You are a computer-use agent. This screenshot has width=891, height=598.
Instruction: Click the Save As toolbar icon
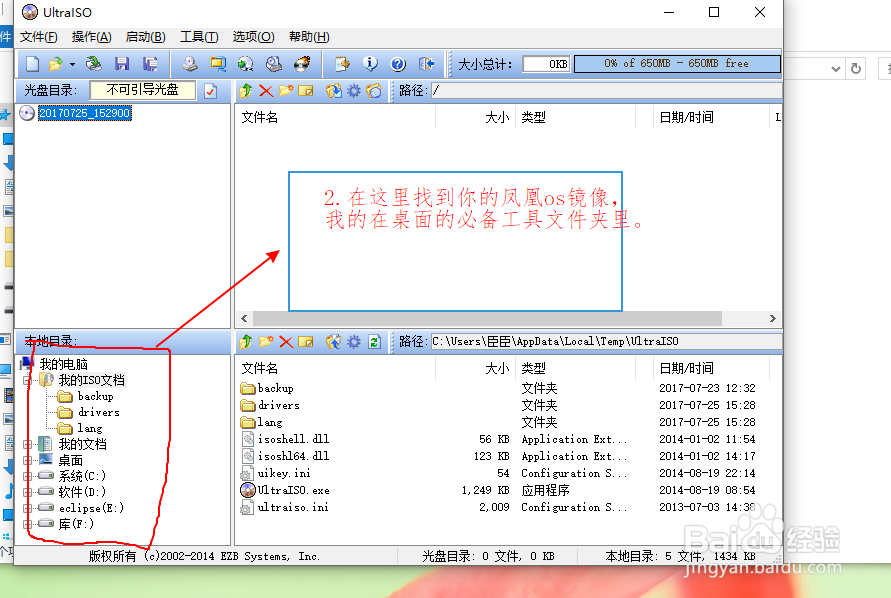[150, 64]
